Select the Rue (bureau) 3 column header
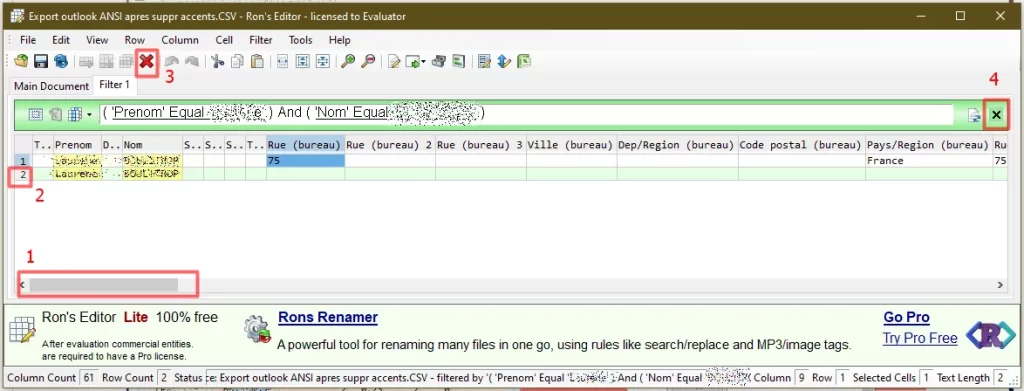This screenshot has width=1024, height=391. pyautogui.click(x=481, y=144)
